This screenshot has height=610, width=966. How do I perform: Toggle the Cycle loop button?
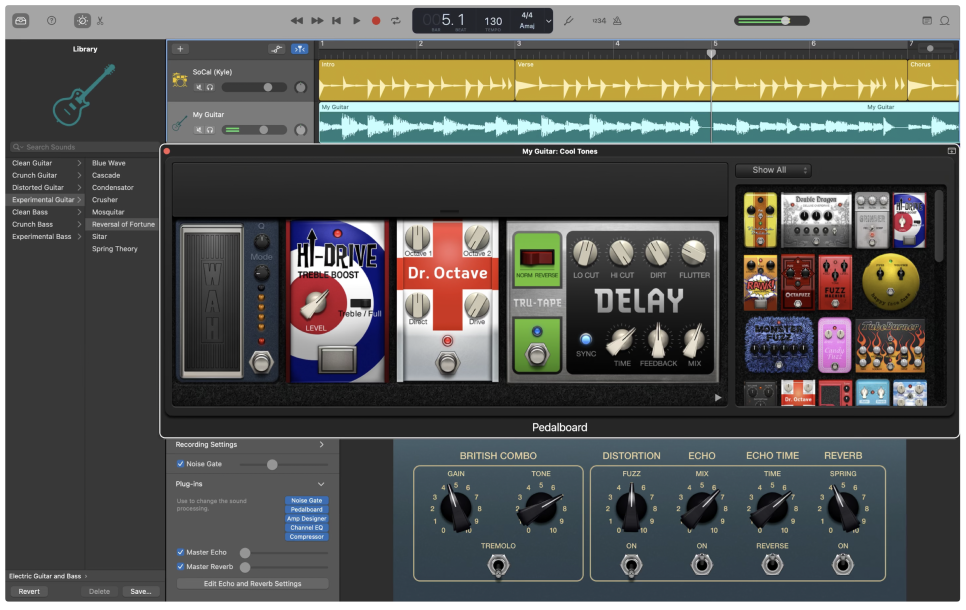pyautogui.click(x=396, y=20)
